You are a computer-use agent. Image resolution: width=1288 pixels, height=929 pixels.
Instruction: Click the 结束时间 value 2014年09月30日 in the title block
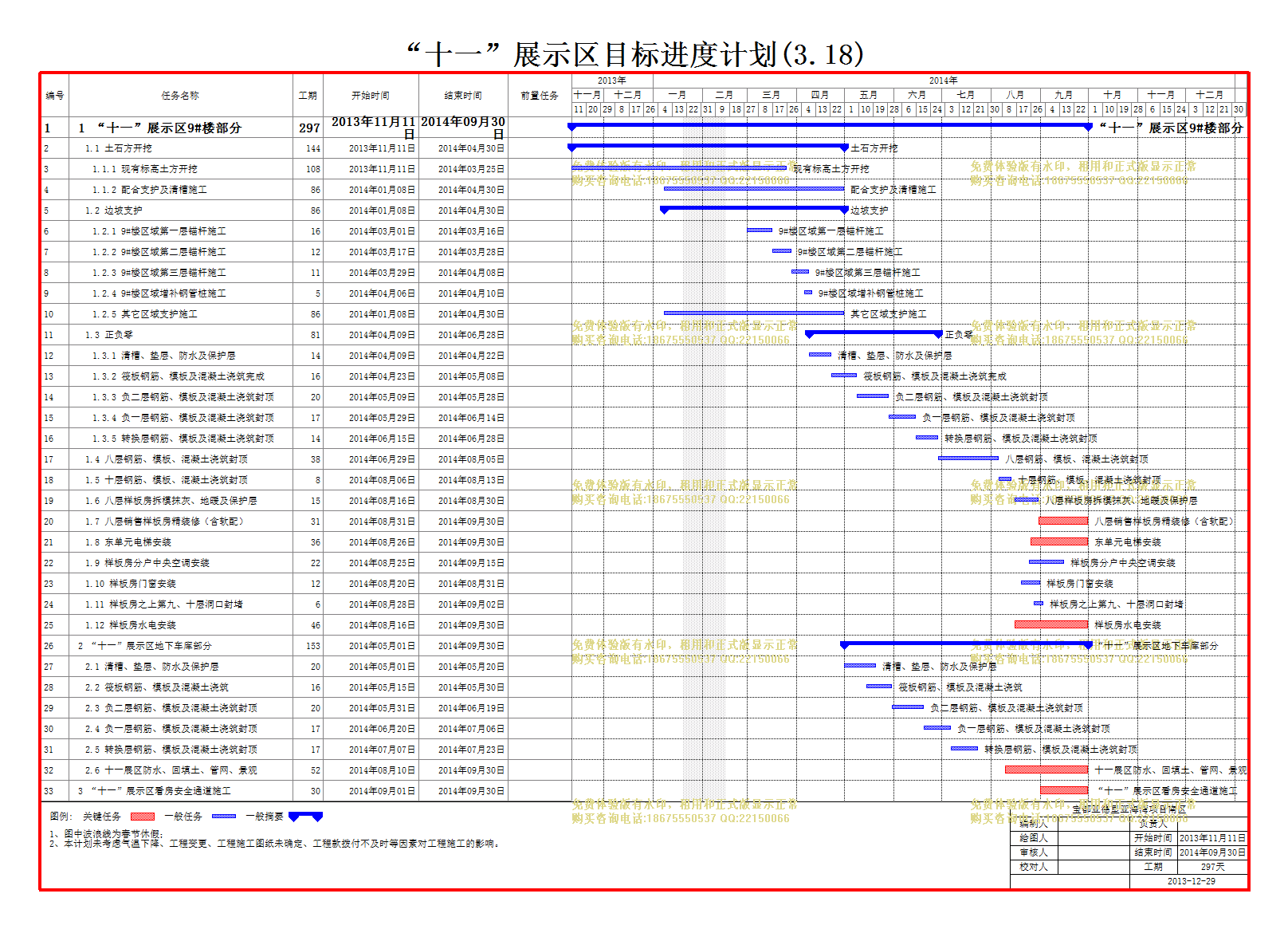[1211, 852]
